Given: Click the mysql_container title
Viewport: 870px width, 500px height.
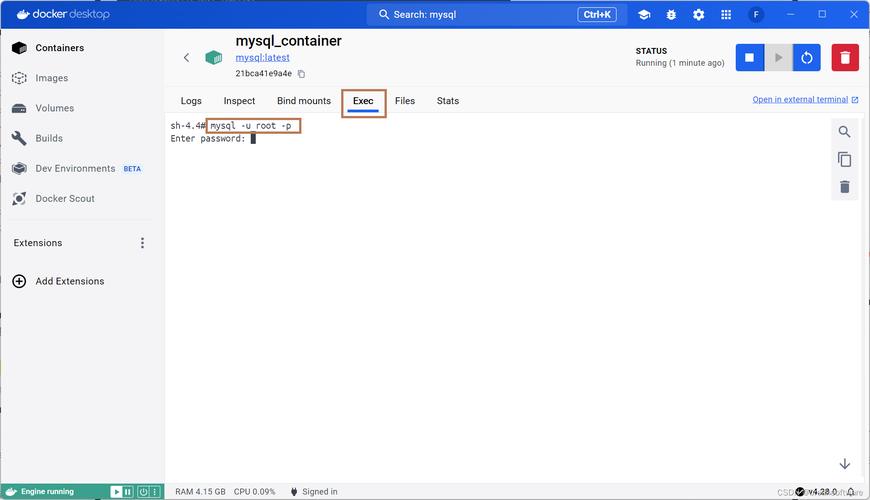Looking at the screenshot, I should (289, 41).
